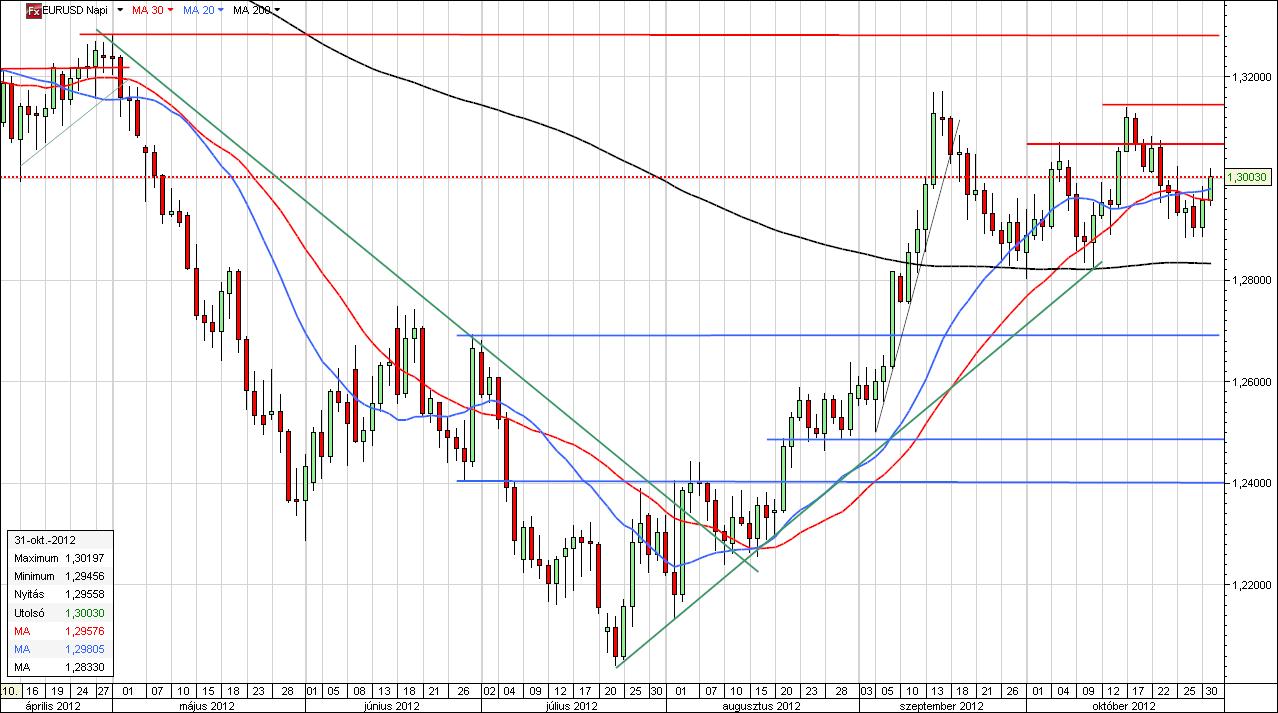The height and width of the screenshot is (713, 1278).
Task: Click the Minimum value 1,29456
Action: 85,575
